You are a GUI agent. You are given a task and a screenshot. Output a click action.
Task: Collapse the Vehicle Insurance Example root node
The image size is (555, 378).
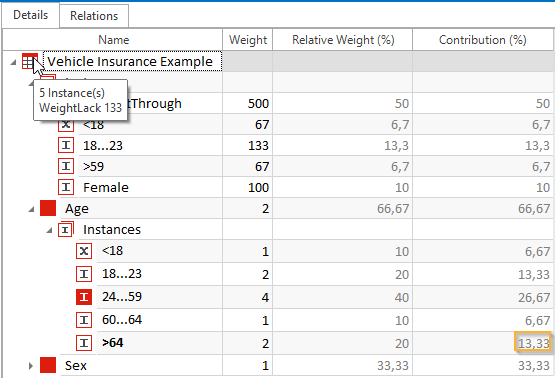click(13, 62)
